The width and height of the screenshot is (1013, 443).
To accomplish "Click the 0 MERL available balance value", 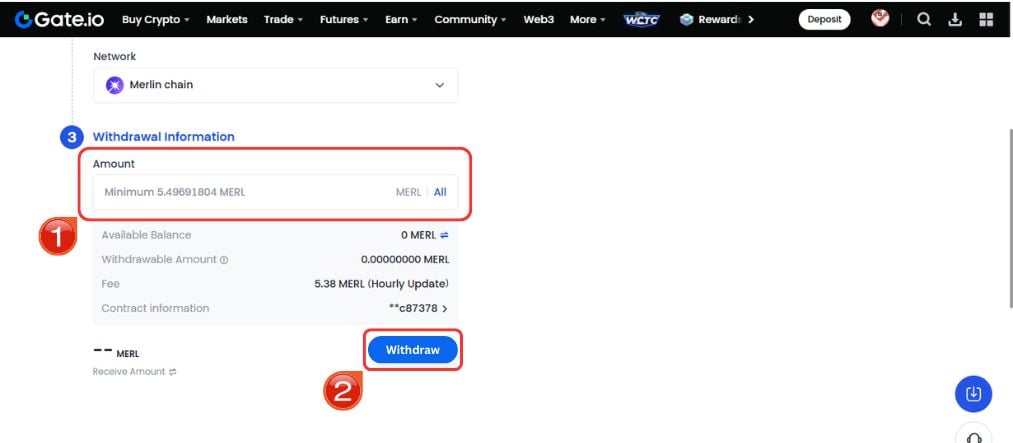I will point(418,235).
